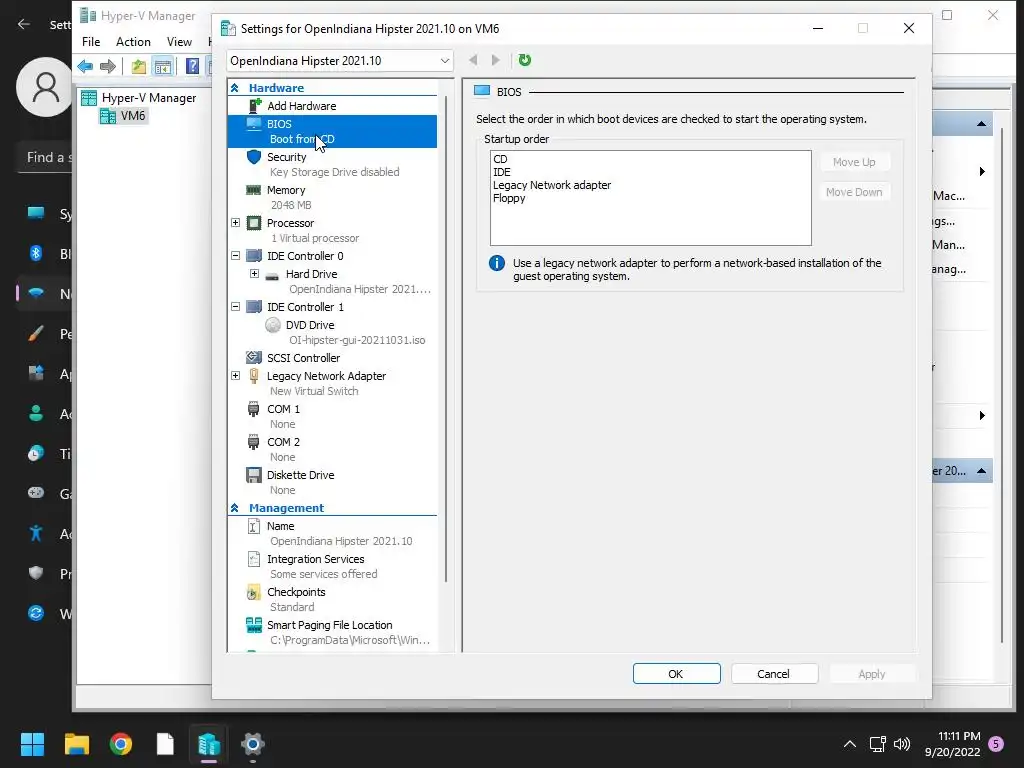
Task: Click the Add Hardware plug icon
Action: (x=254, y=105)
